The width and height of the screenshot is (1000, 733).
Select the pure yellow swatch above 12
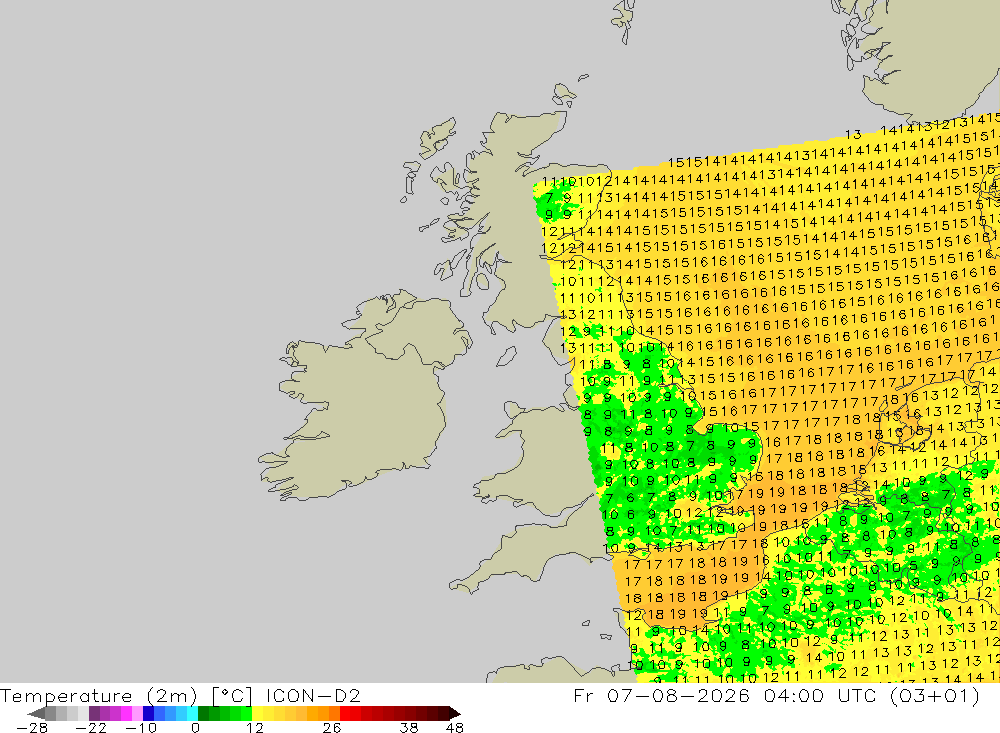click(x=258, y=713)
